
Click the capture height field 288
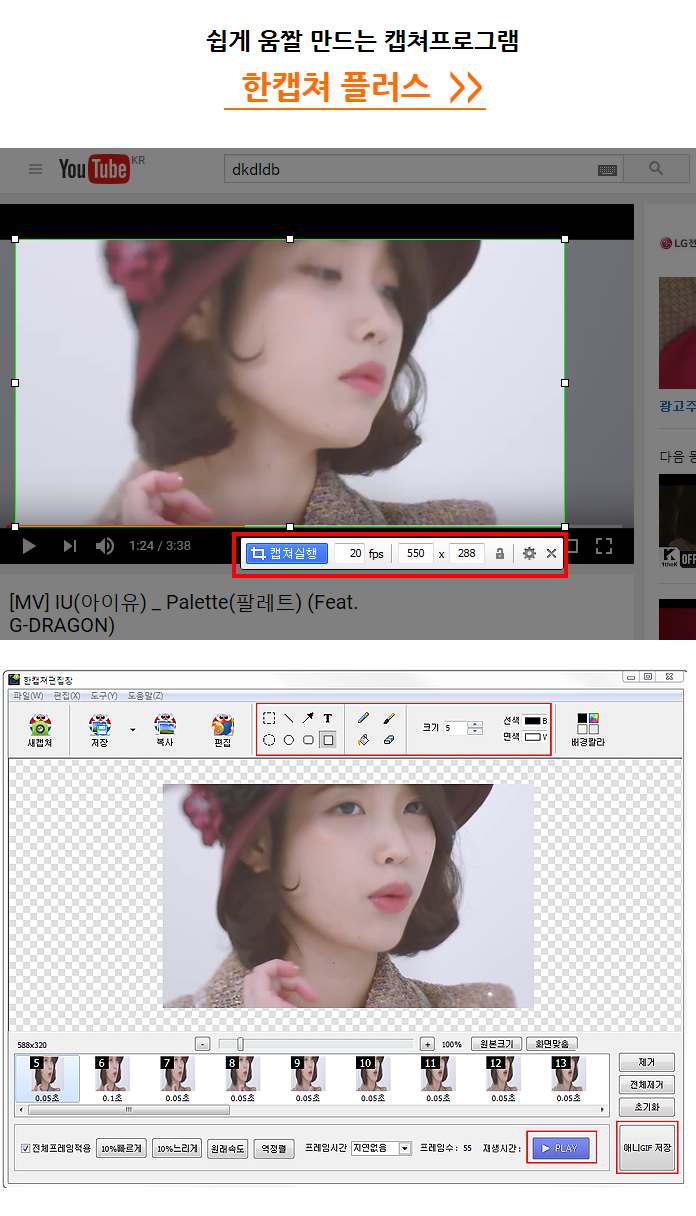click(467, 553)
